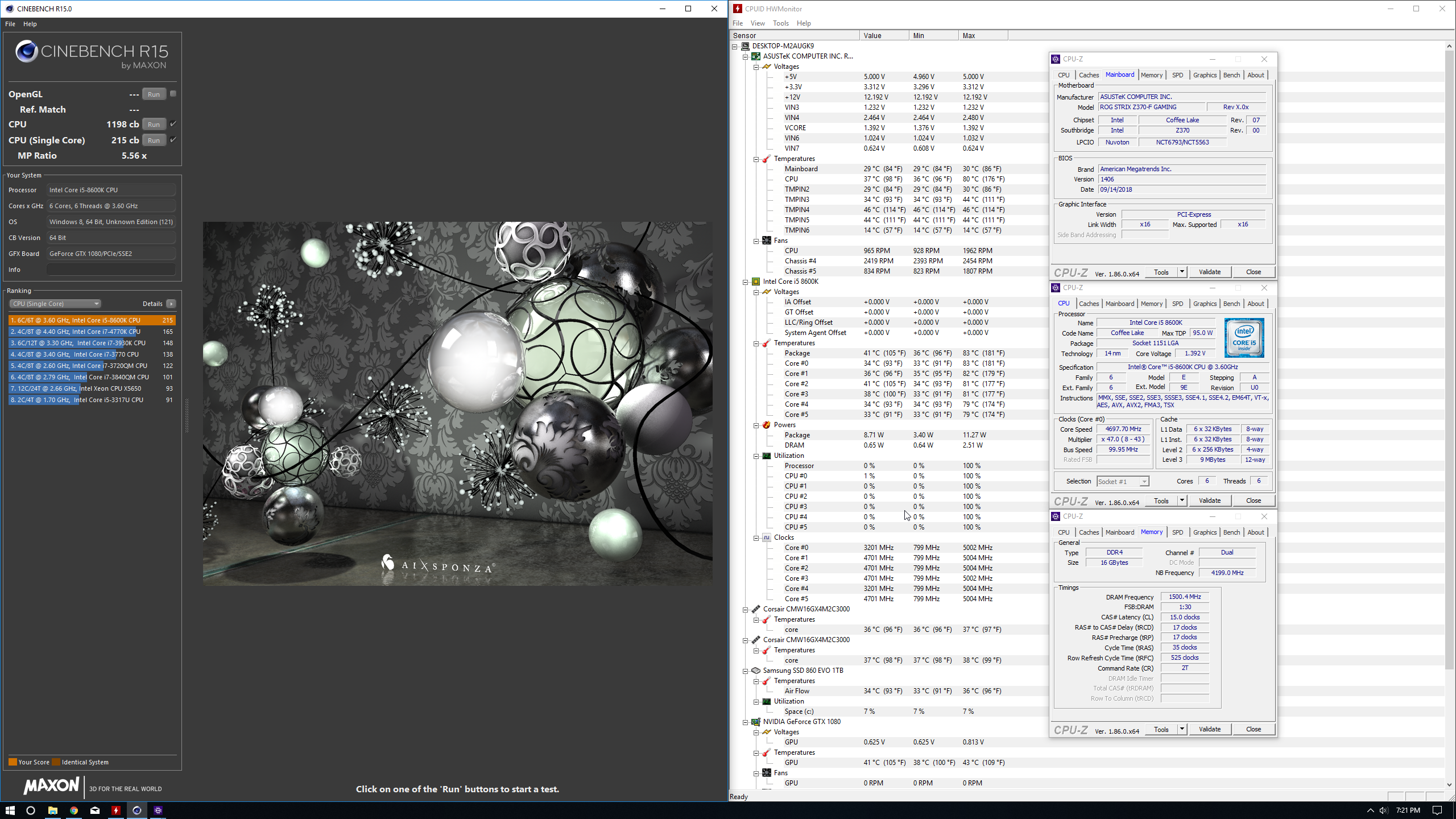Screen dimensions: 1456x819
Task: Click the ranking Details arrow button
Action: point(171,304)
